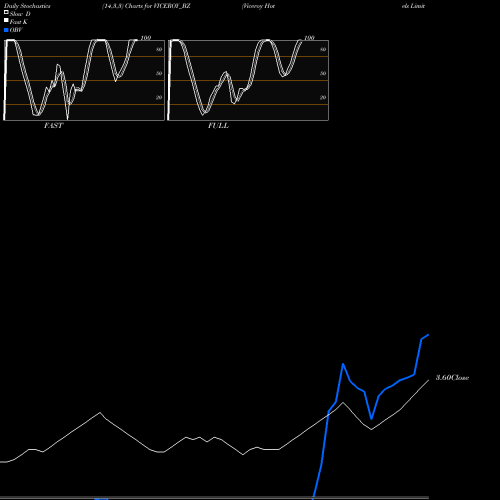
Task: Click the Daily Stochastics title text
Action: [x=27, y=6]
